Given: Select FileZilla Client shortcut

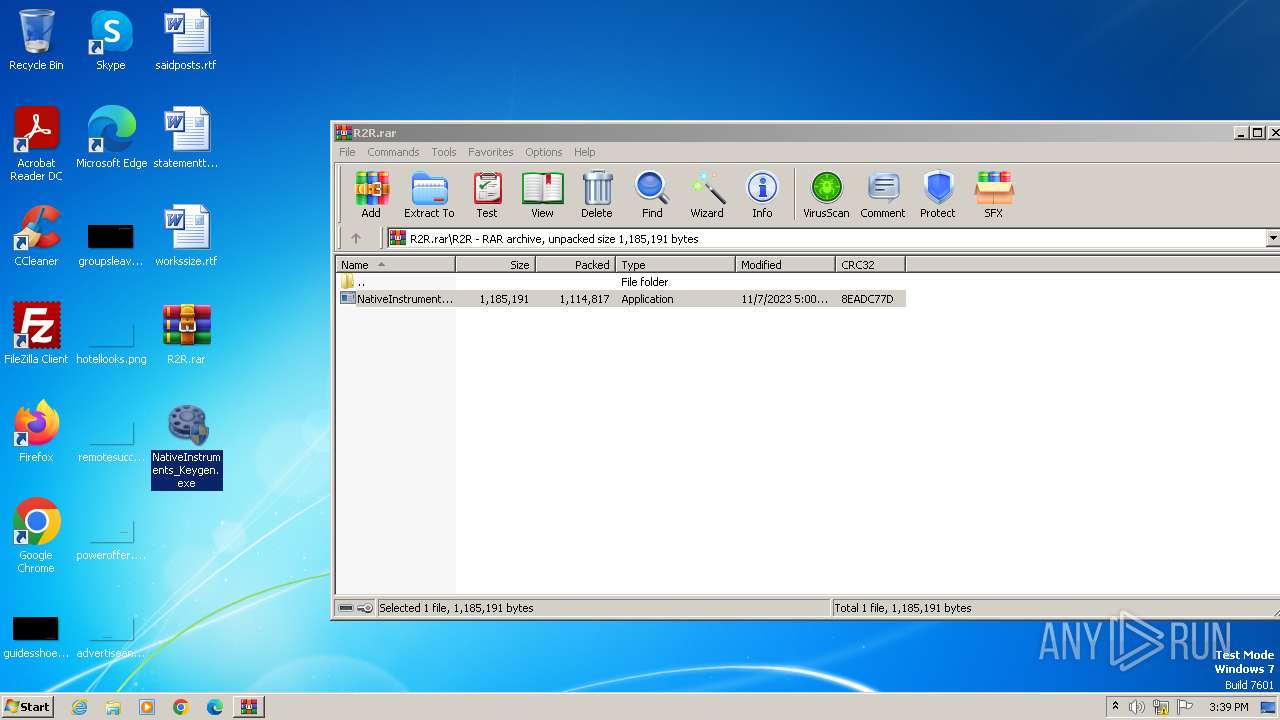Looking at the screenshot, I should (36, 334).
